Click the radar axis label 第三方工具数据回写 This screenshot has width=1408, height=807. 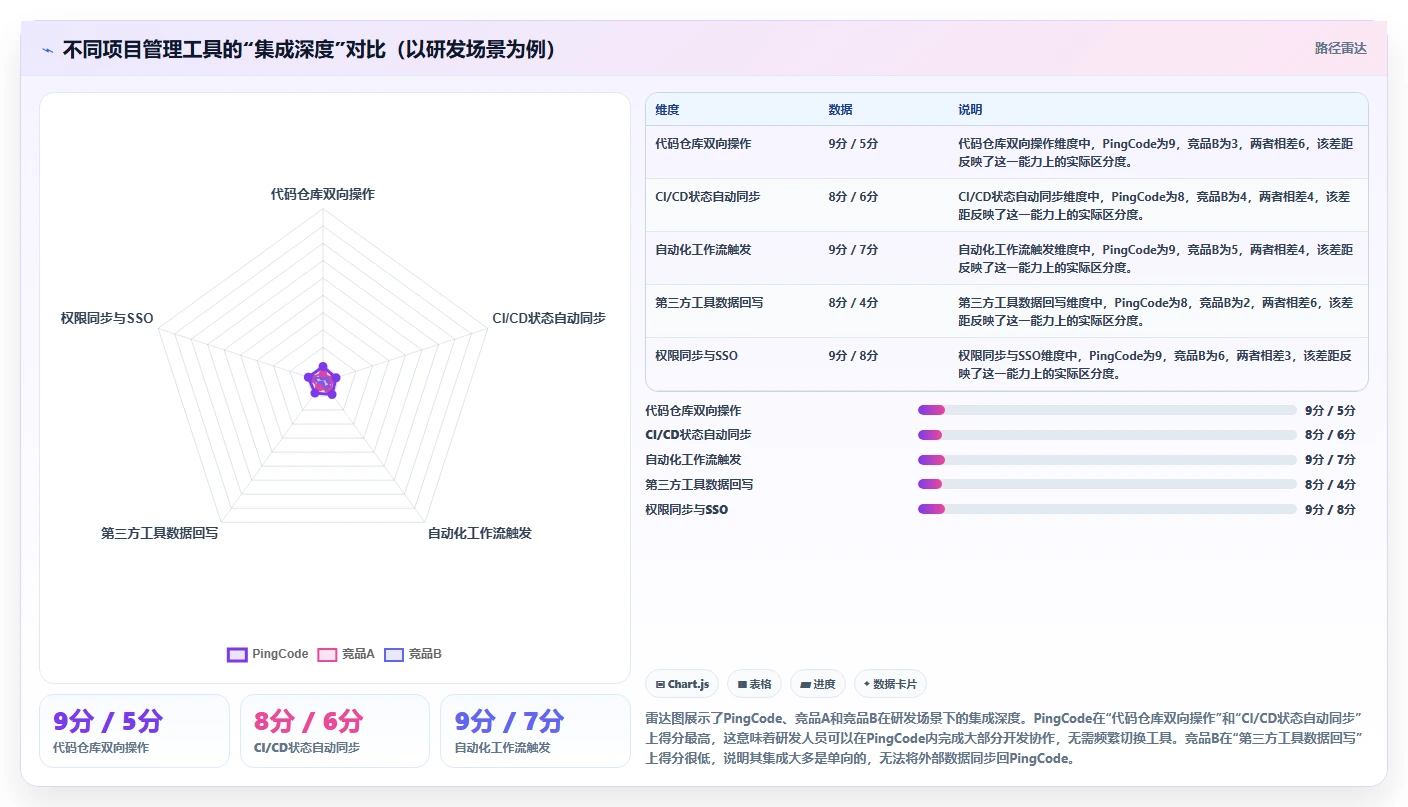click(160, 533)
